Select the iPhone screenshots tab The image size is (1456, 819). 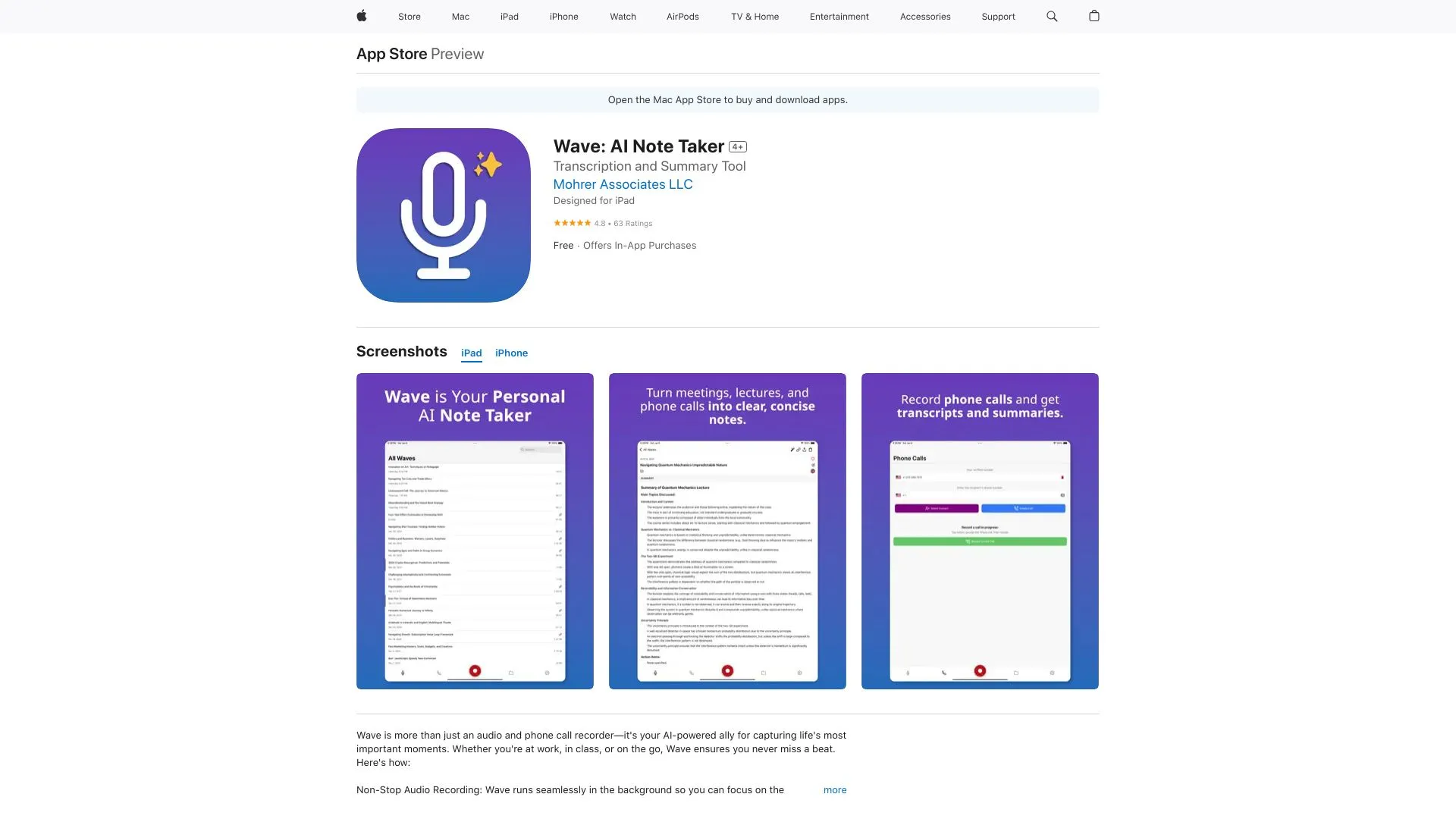point(511,353)
